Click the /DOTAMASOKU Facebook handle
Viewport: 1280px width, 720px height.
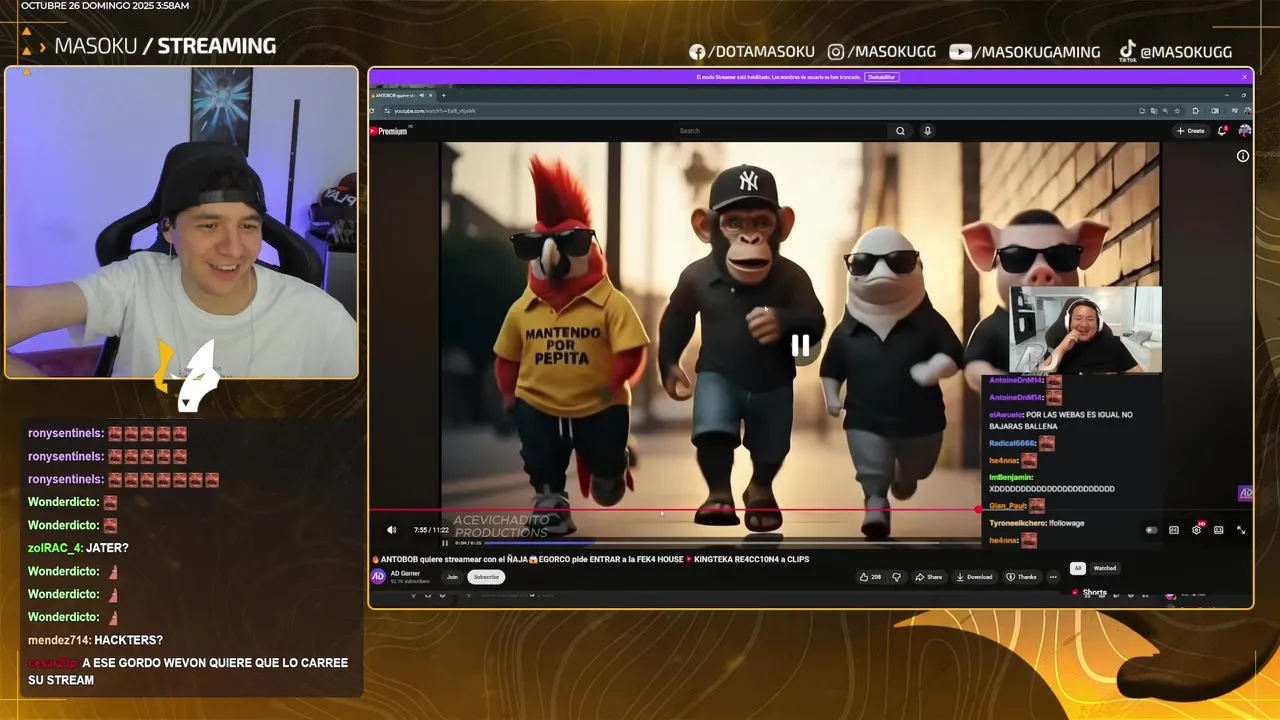[752, 52]
